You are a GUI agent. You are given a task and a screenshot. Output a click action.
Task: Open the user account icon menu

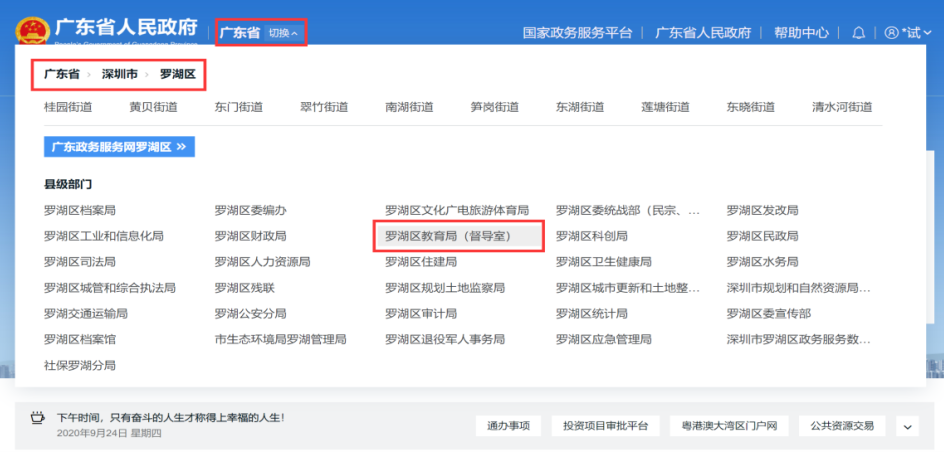coord(891,33)
